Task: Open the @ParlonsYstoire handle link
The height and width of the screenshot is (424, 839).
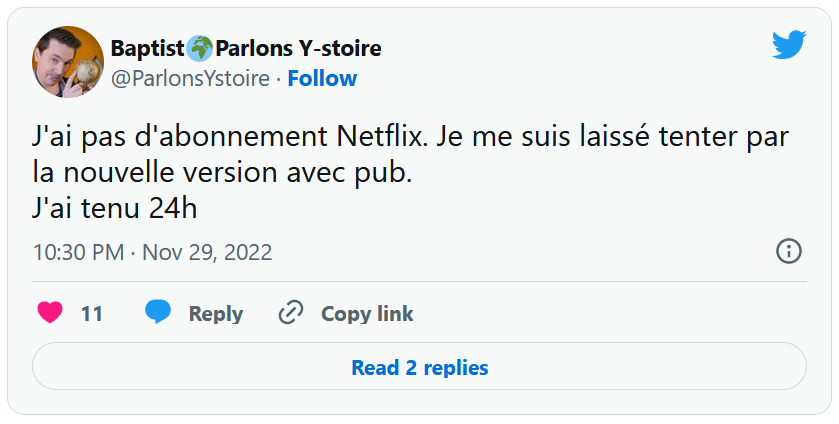Action: pyautogui.click(x=190, y=78)
